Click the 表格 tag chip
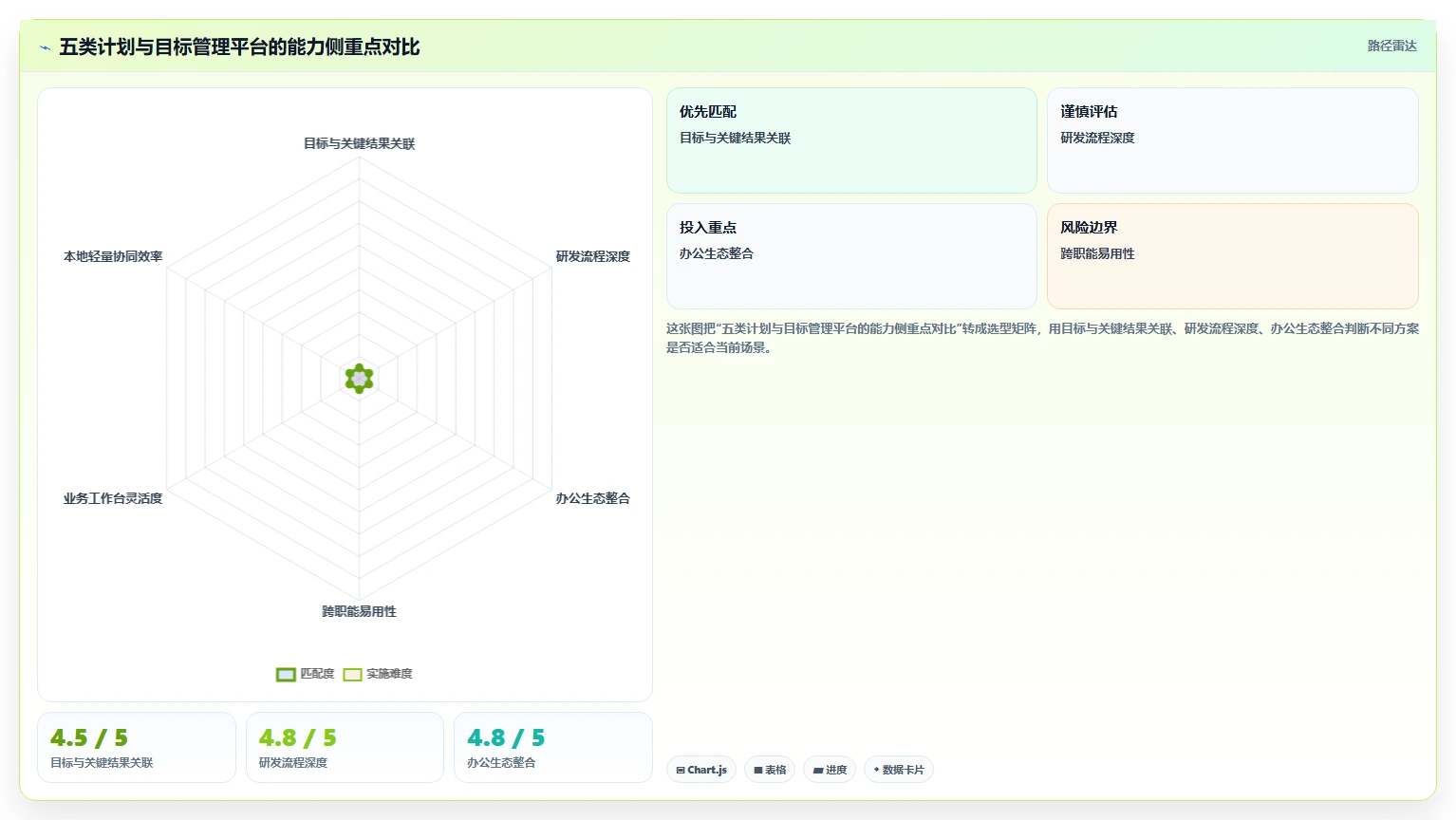1456x820 pixels. click(770, 770)
